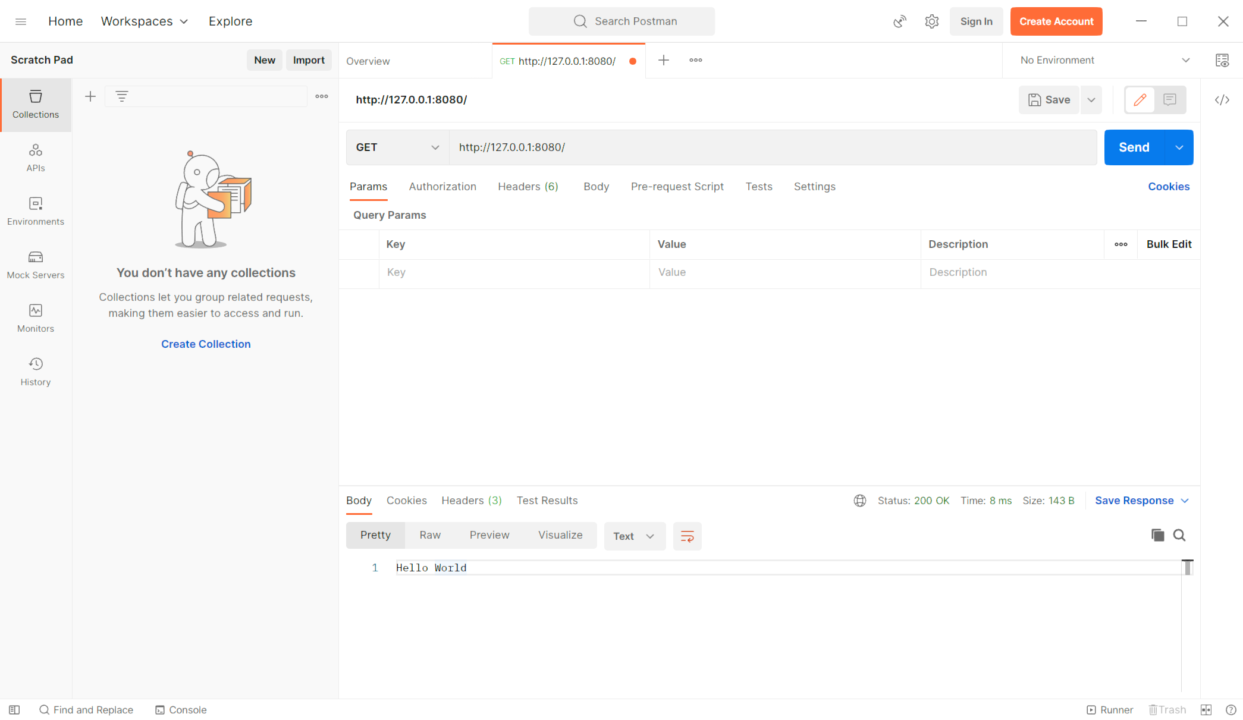
Task: Click the query param Key input cell
Action: click(514, 273)
